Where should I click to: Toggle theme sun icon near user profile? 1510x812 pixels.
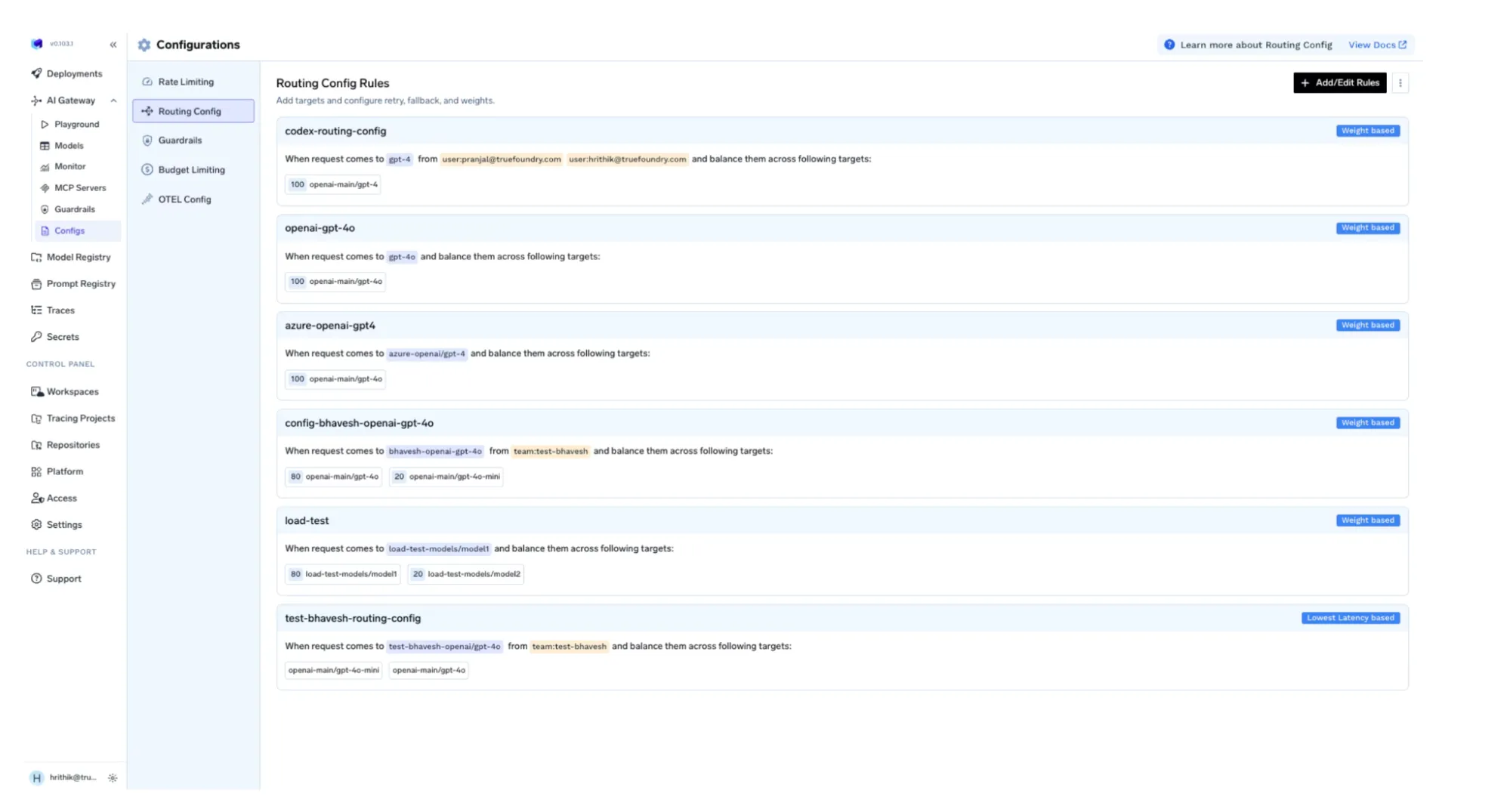(113, 778)
